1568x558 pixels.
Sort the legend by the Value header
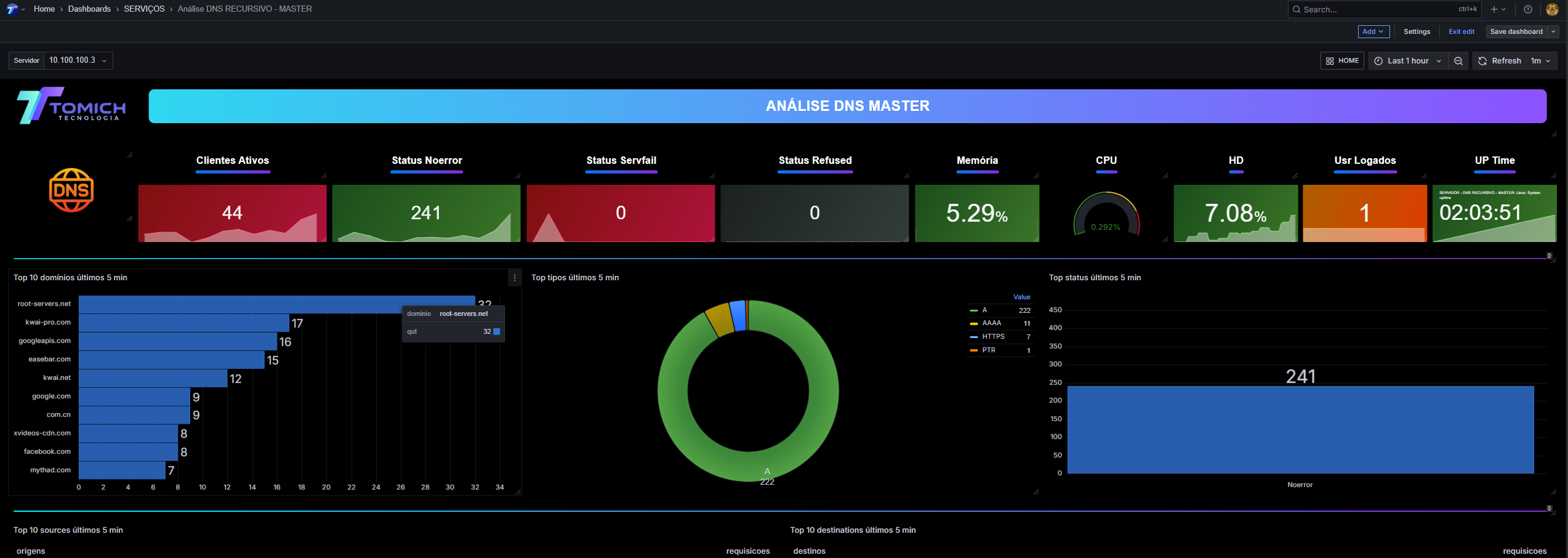pyautogui.click(x=1021, y=297)
